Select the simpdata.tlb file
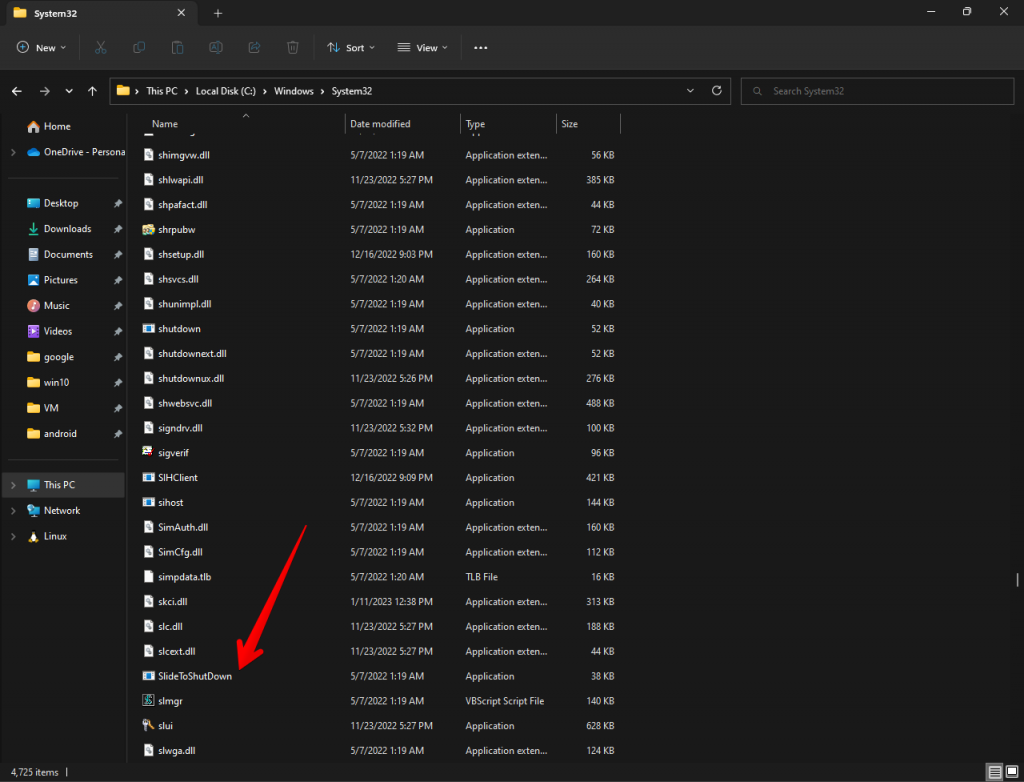This screenshot has width=1024, height=782. click(x=184, y=577)
